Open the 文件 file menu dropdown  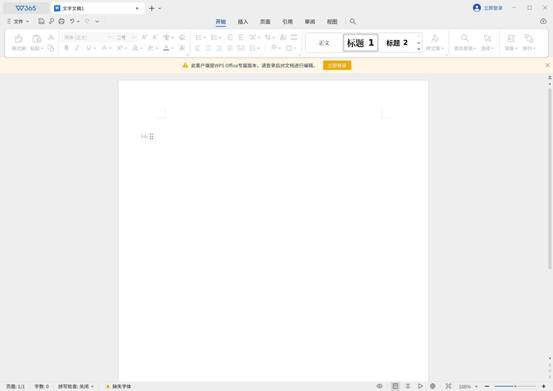[18, 22]
